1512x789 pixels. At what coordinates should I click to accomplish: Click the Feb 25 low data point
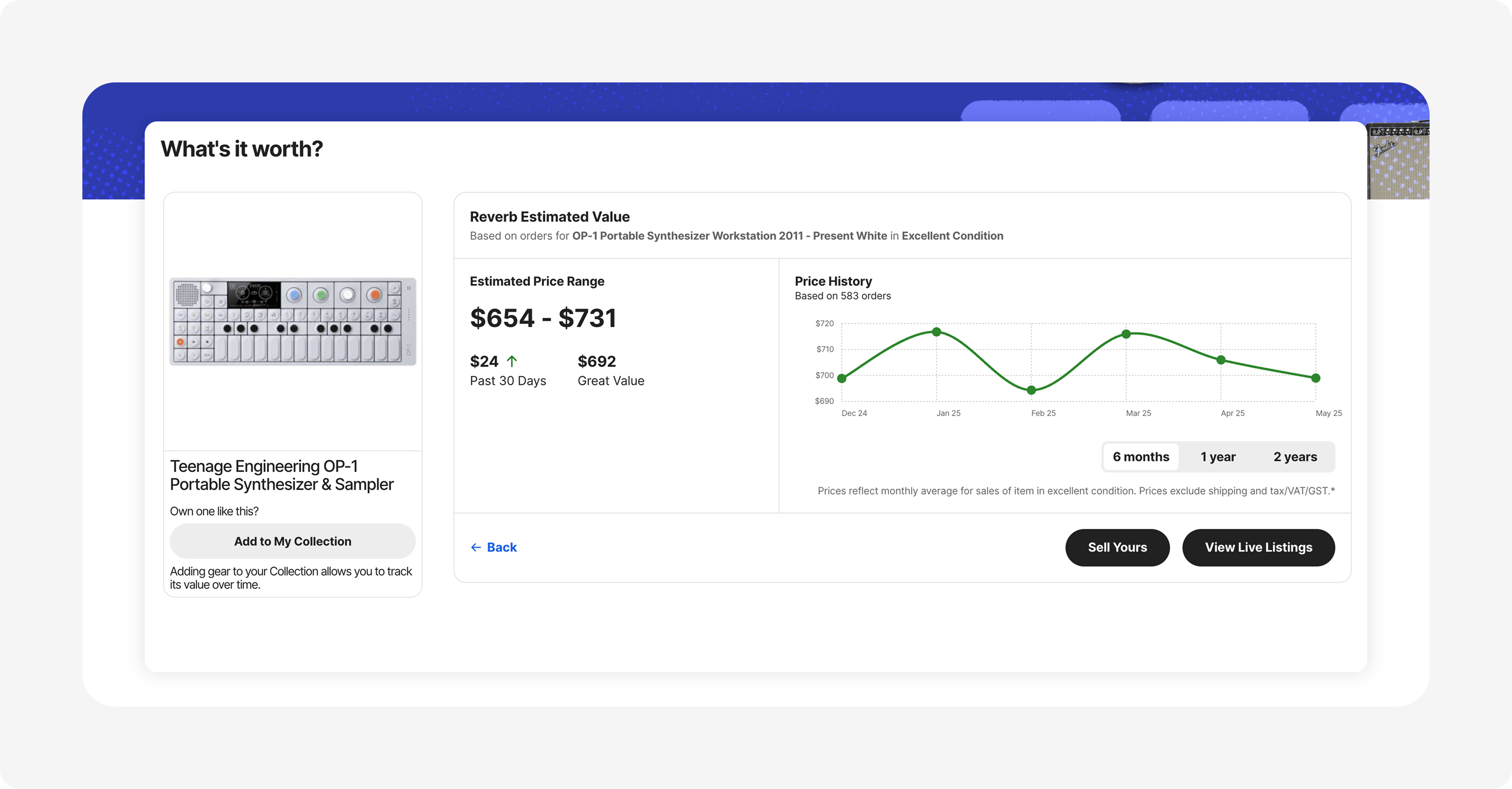pyautogui.click(x=1031, y=390)
